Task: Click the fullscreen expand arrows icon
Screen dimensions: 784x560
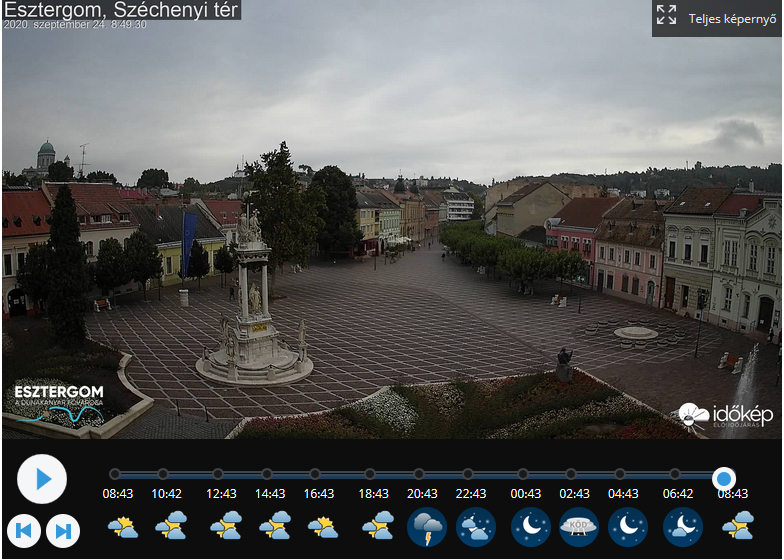Action: [x=666, y=15]
